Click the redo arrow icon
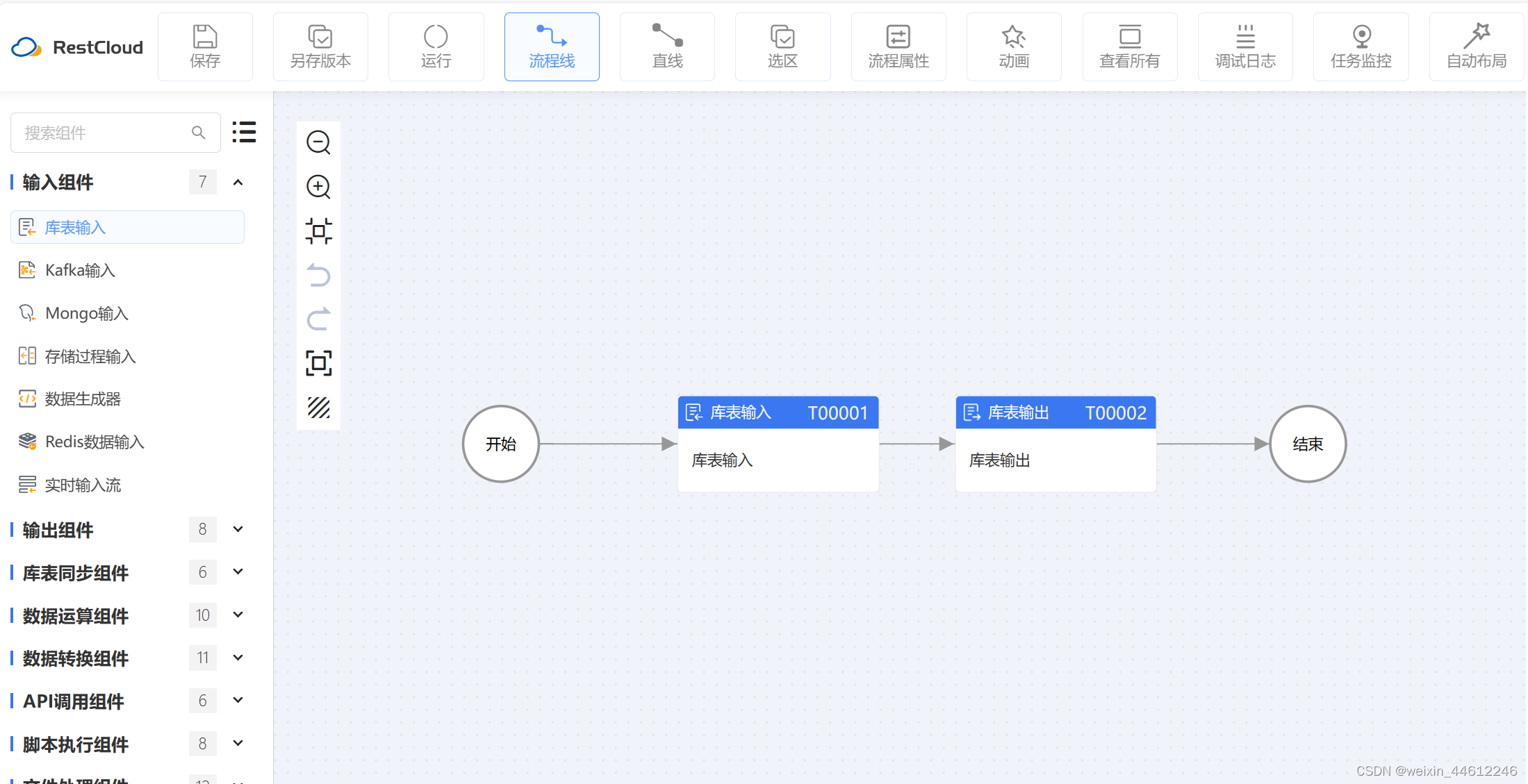This screenshot has width=1528, height=784. (318, 319)
